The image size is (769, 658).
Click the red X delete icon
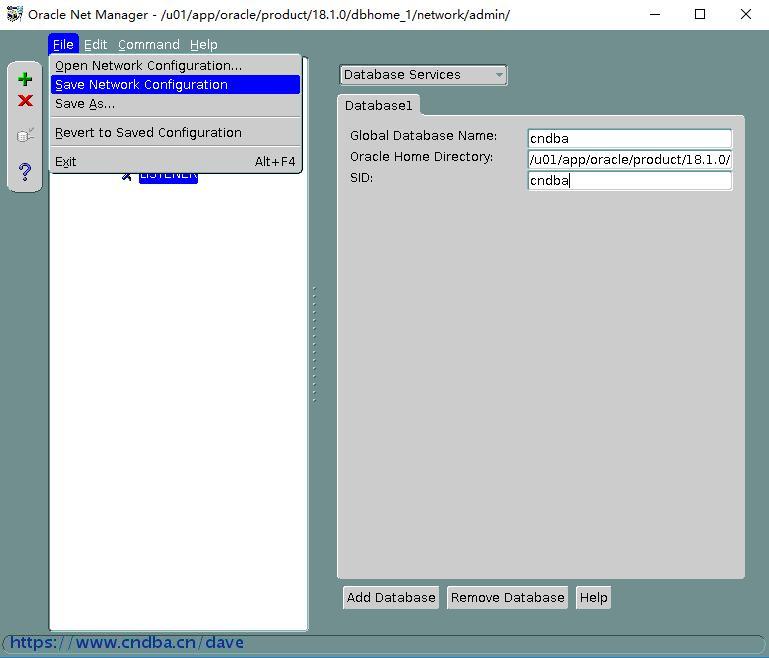(x=25, y=101)
